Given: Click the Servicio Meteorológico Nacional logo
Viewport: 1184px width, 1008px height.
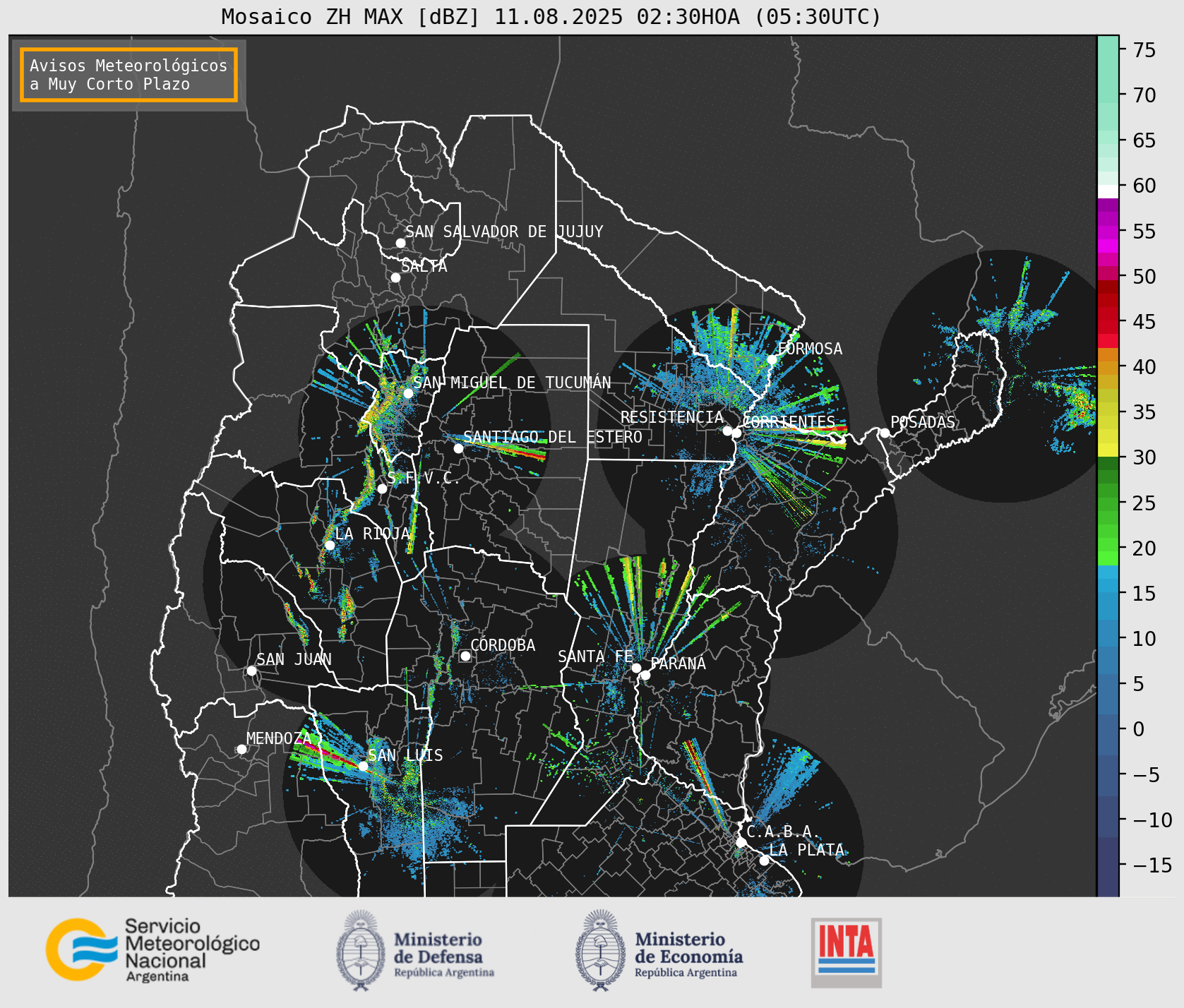Looking at the screenshot, I should (x=153, y=949).
